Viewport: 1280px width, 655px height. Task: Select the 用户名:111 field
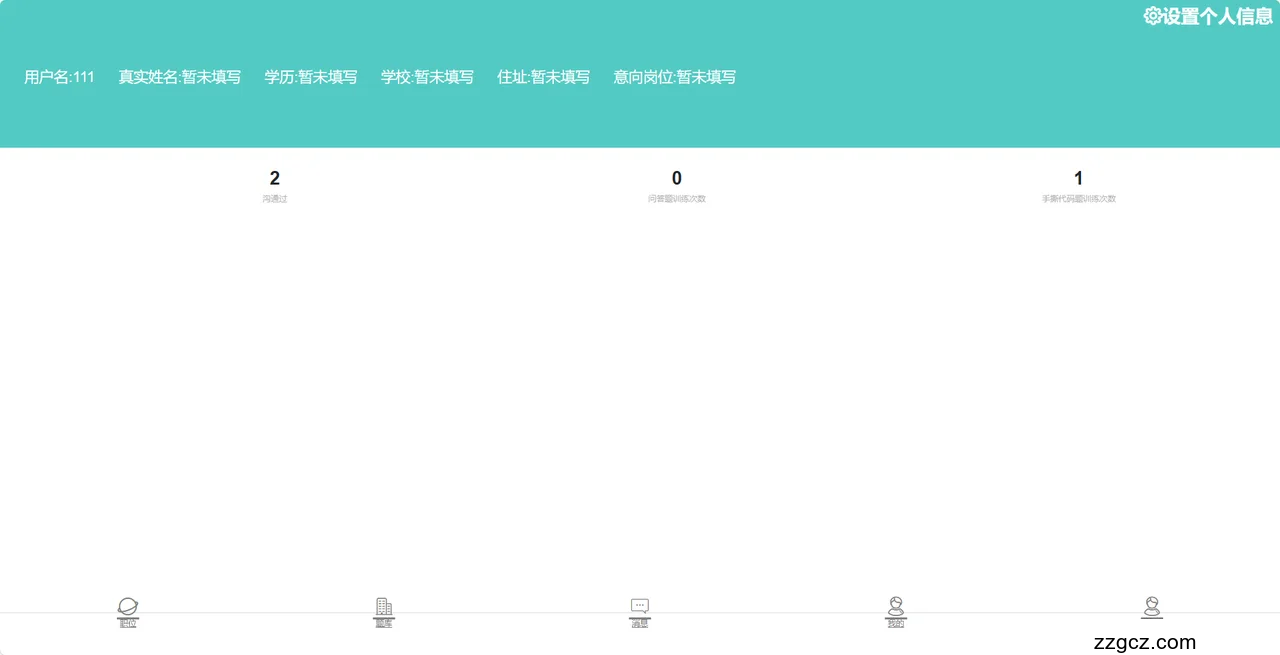[59, 77]
